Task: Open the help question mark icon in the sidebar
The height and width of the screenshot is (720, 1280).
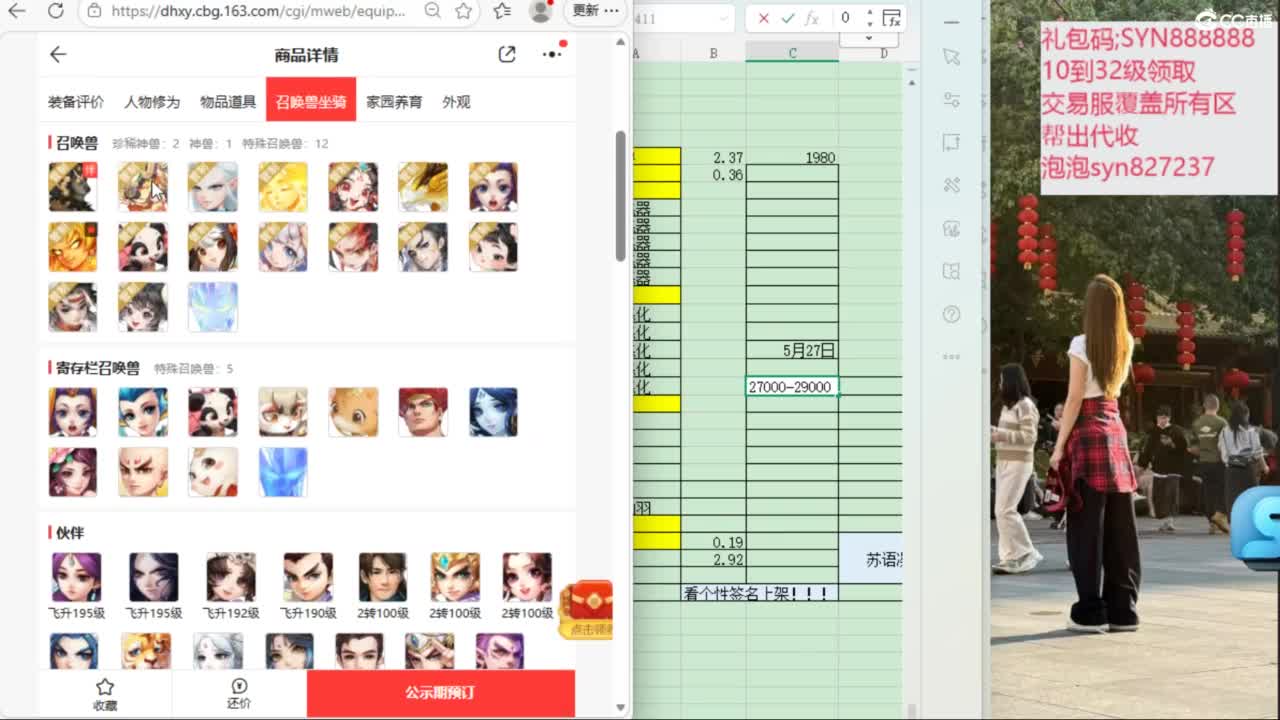Action: 951,314
